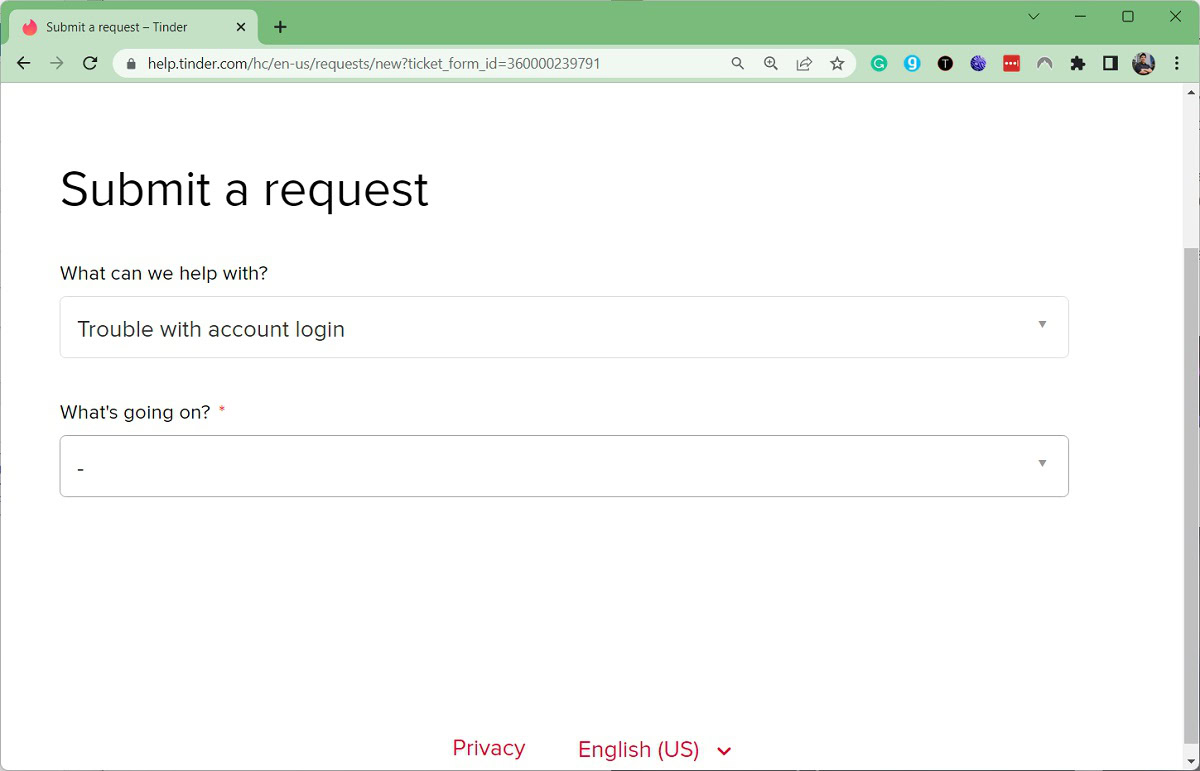This screenshot has height=771, width=1200.
Task: Bookmark this page with the star icon
Action: 837,63
